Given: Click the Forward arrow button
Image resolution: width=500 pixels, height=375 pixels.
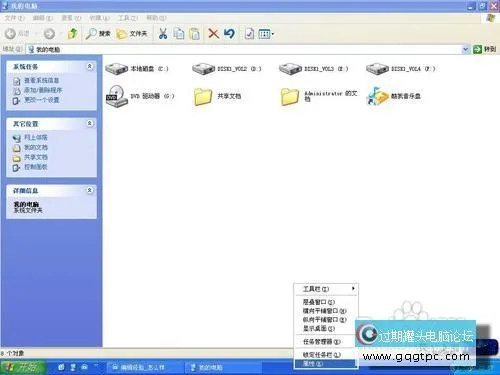Looking at the screenshot, I should click(x=49, y=34).
